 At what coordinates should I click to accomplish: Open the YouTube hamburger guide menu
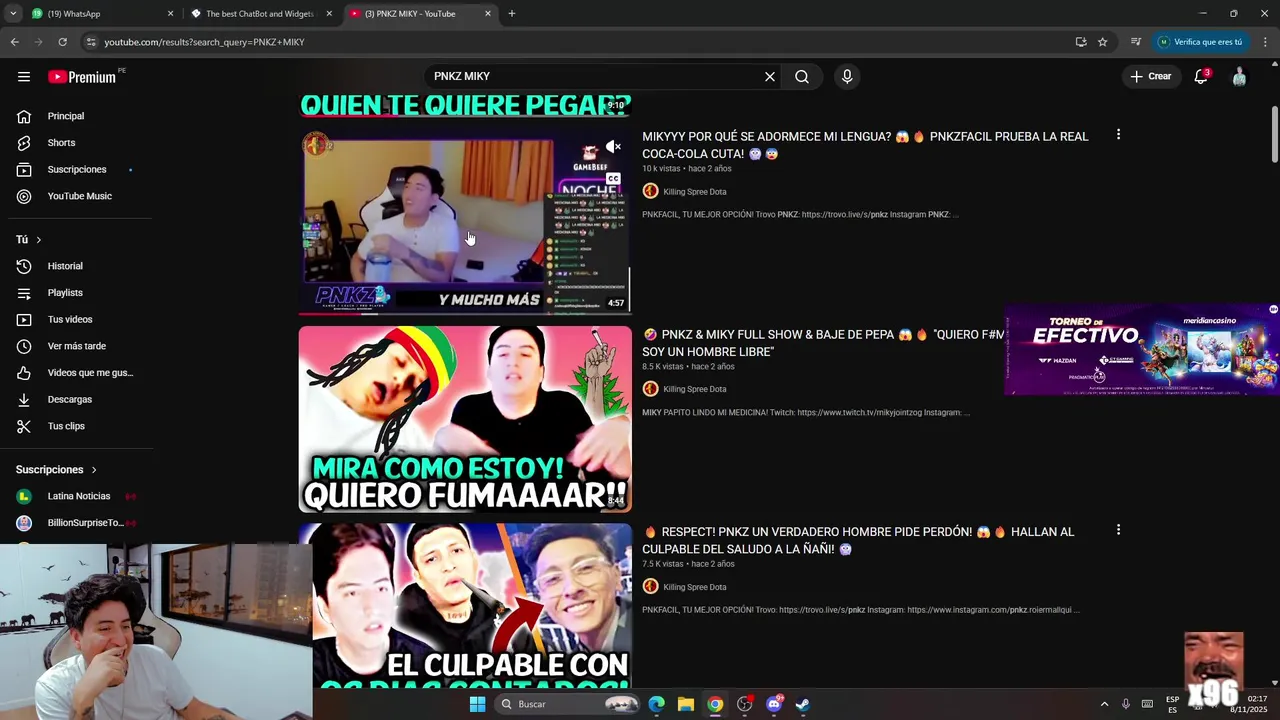[x=24, y=76]
